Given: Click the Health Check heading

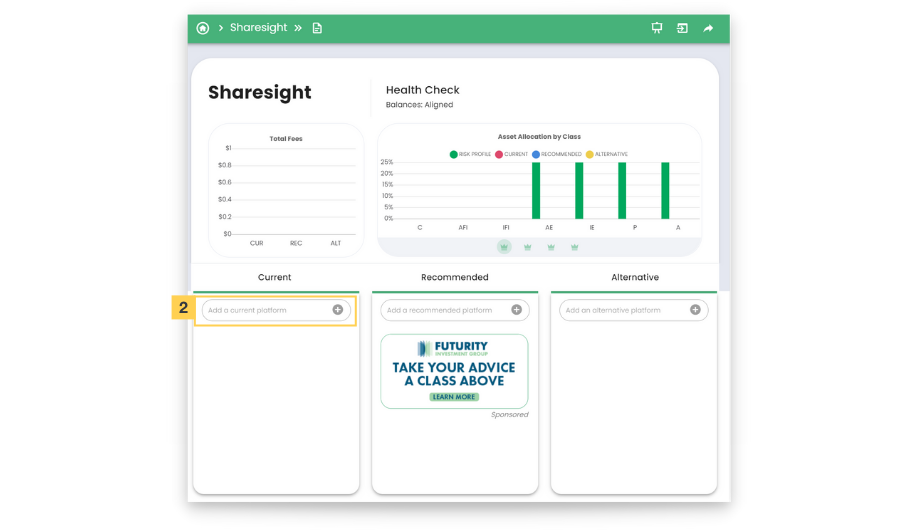Looking at the screenshot, I should 422,90.
